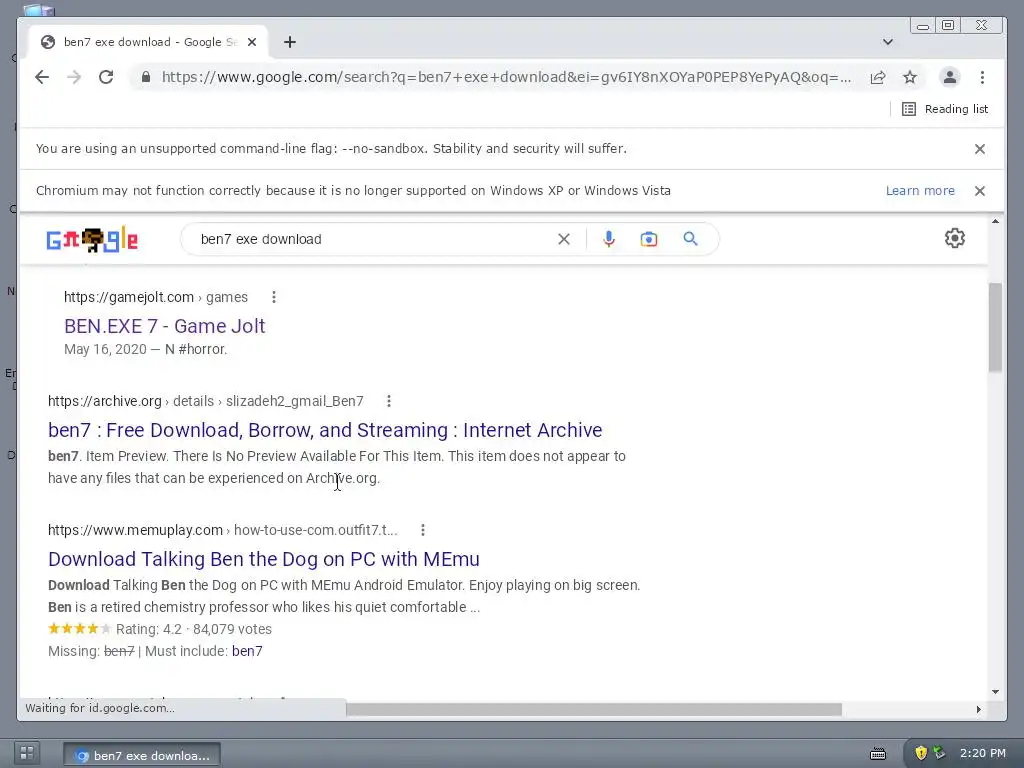Click the network tray icon
1024x768 pixels.
pos(939,753)
